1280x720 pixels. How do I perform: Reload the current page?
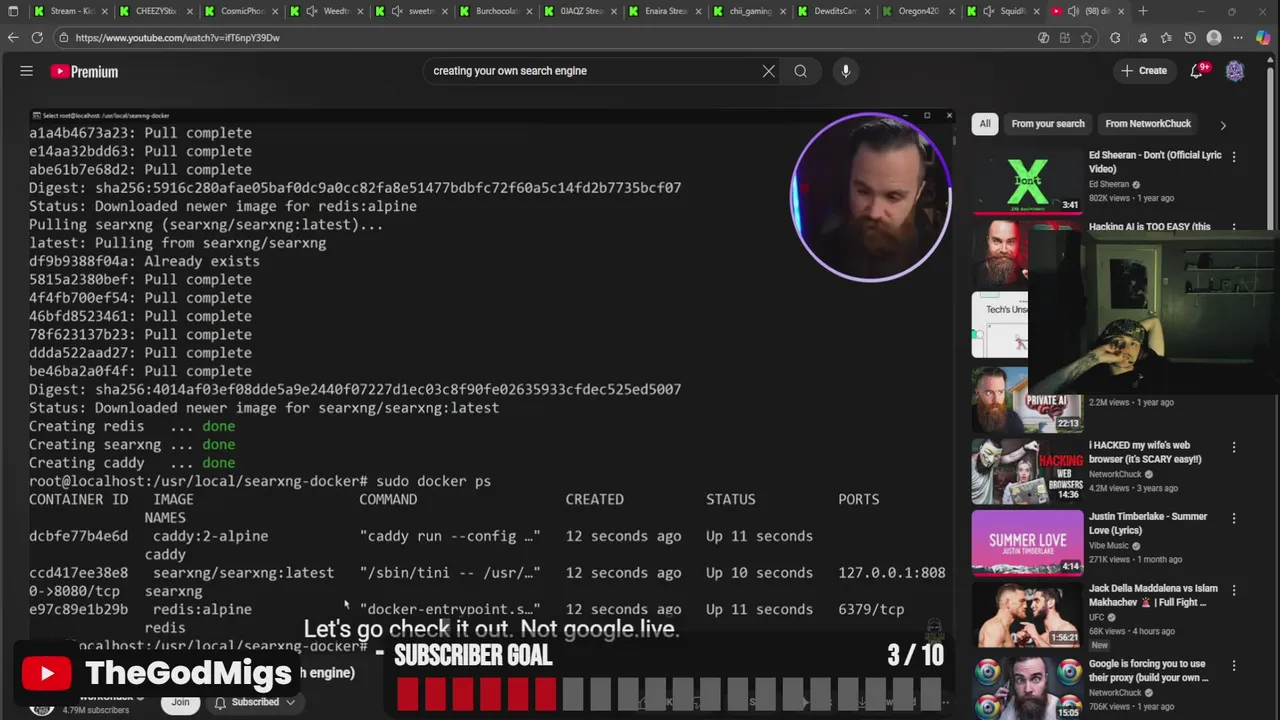coord(37,37)
